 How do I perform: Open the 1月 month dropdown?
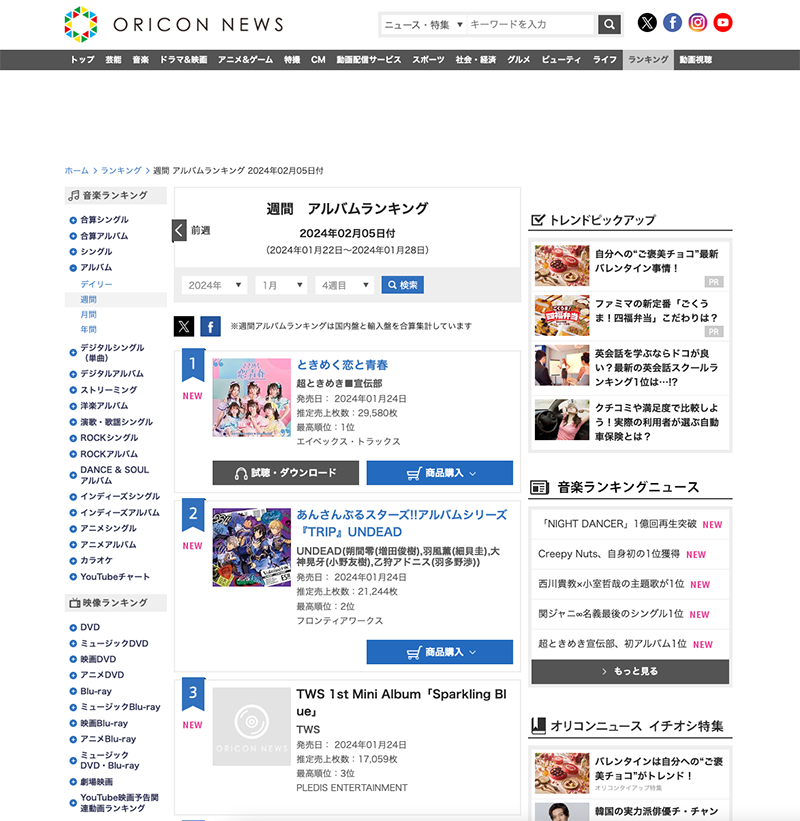click(281, 285)
